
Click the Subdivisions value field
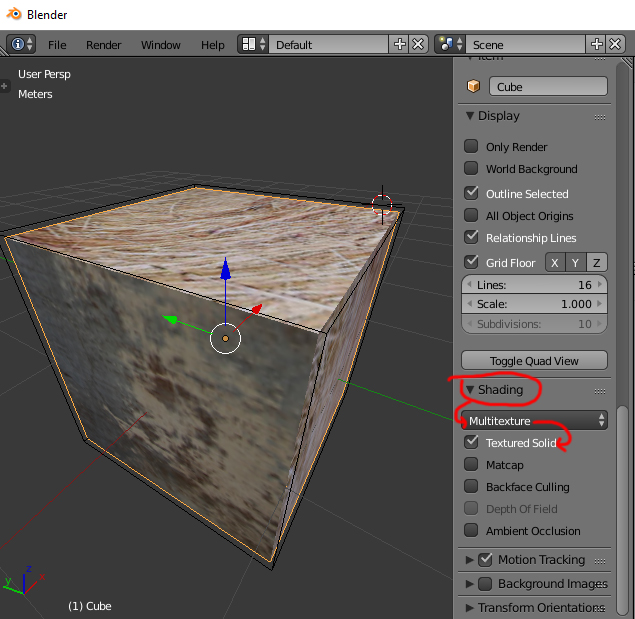click(534, 324)
